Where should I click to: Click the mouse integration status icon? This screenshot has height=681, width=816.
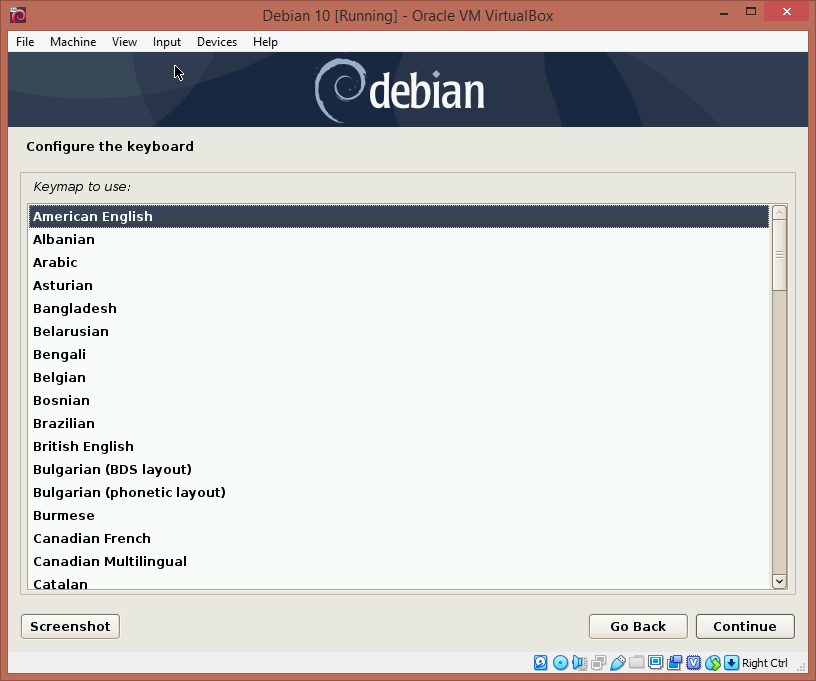click(x=713, y=662)
